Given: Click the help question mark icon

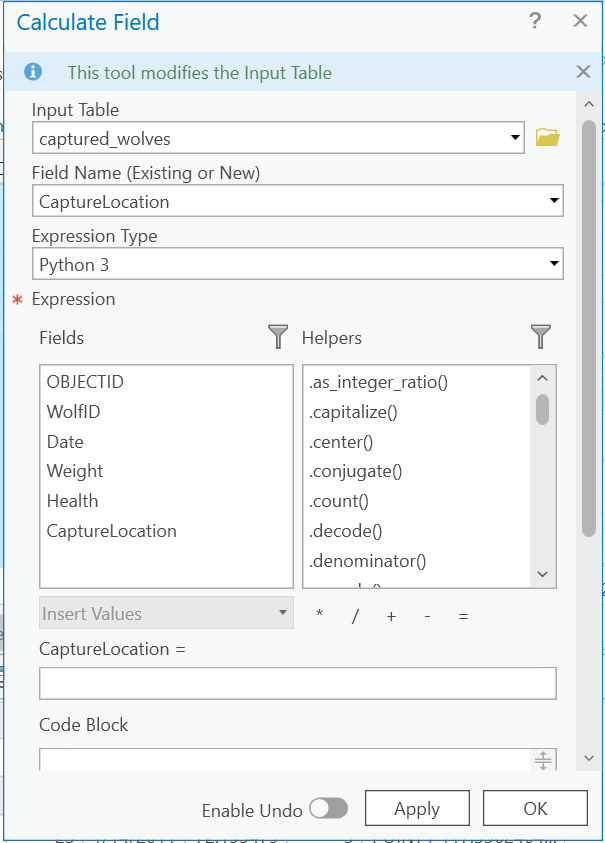Looking at the screenshot, I should pos(536,22).
